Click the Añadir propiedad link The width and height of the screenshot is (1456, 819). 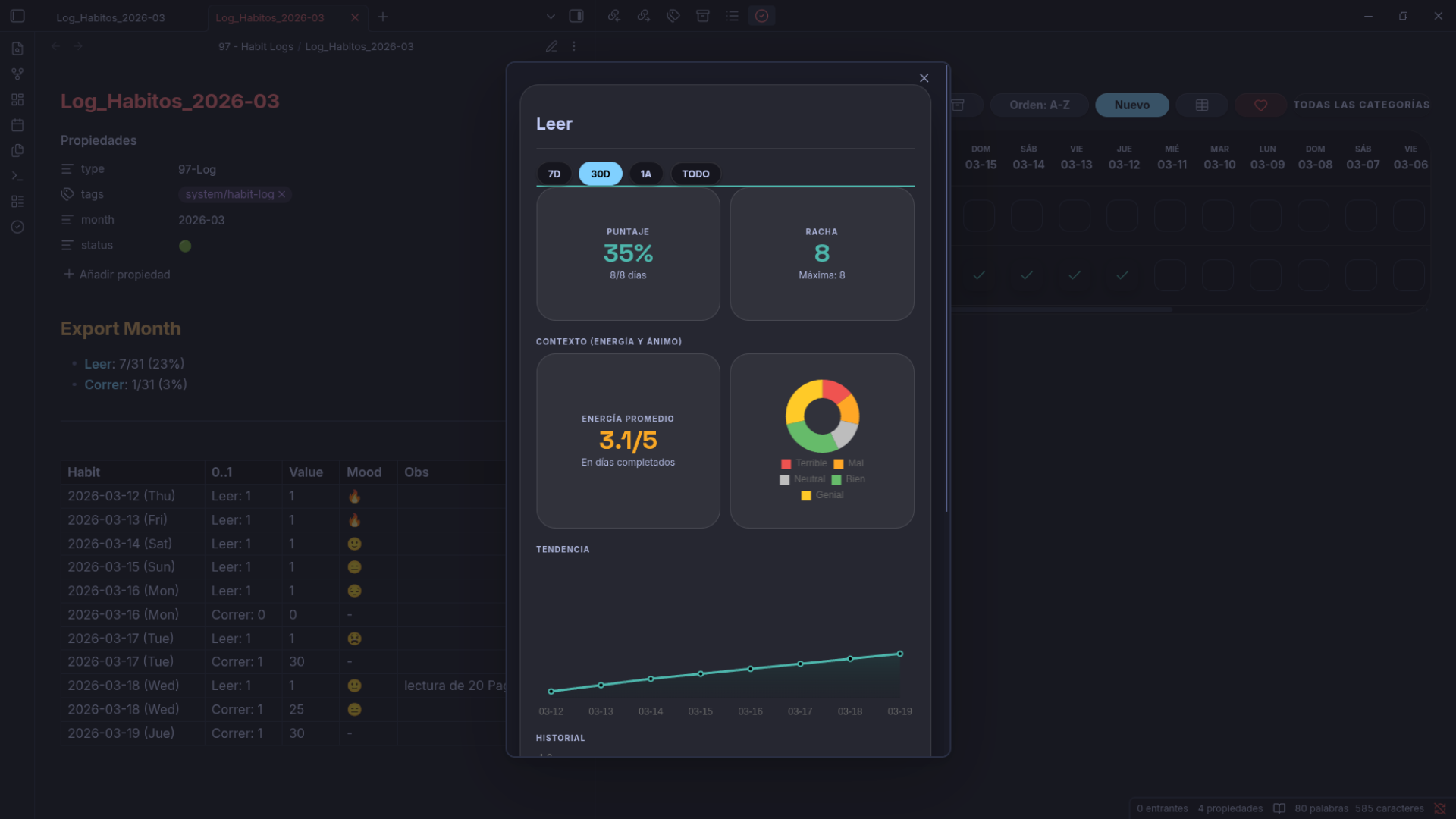click(117, 275)
